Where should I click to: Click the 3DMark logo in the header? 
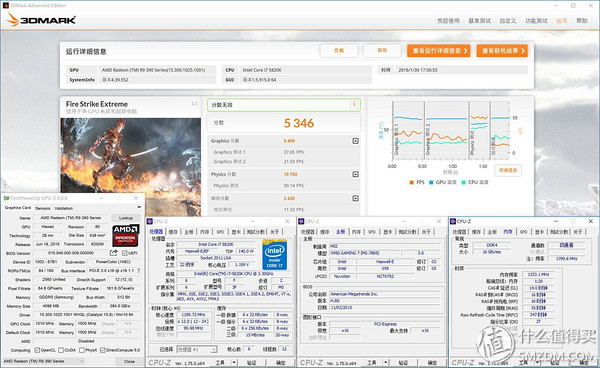click(x=41, y=20)
